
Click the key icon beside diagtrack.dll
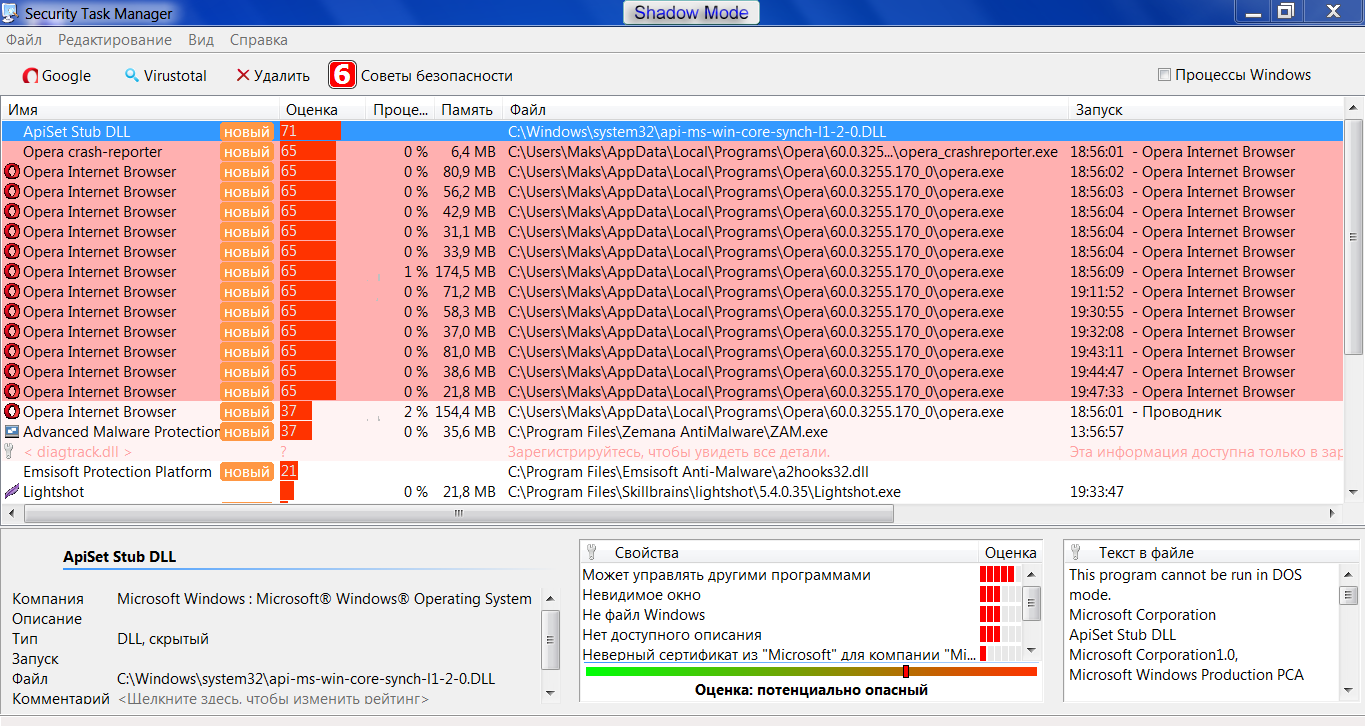click(10, 452)
